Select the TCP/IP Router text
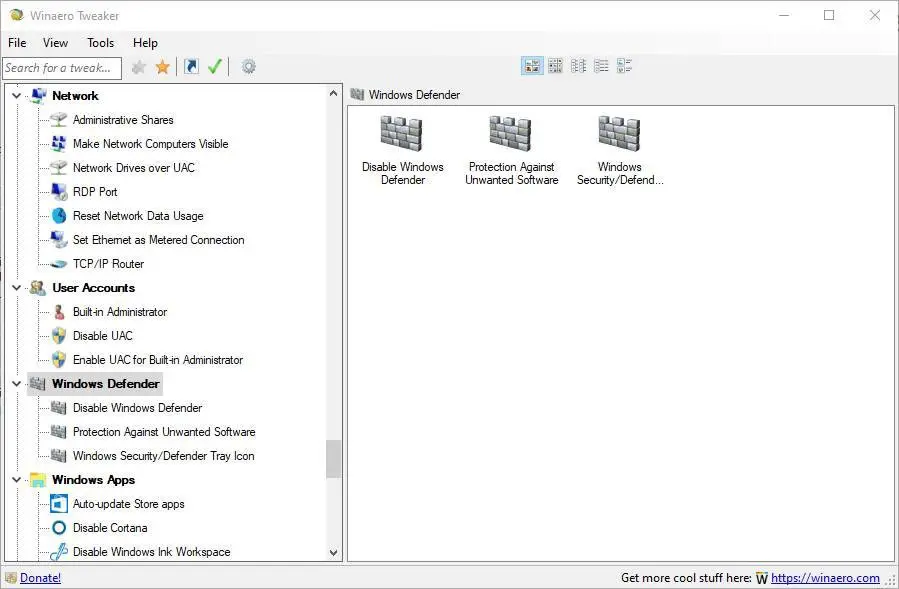Image resolution: width=899 pixels, height=589 pixels. pyautogui.click(x=108, y=264)
